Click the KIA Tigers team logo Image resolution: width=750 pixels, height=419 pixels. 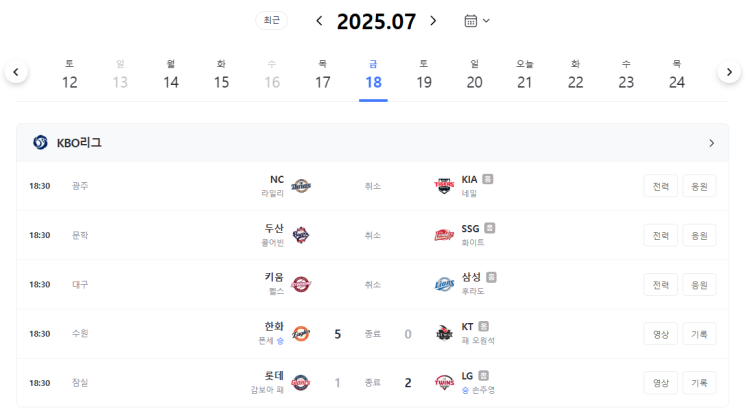point(444,186)
